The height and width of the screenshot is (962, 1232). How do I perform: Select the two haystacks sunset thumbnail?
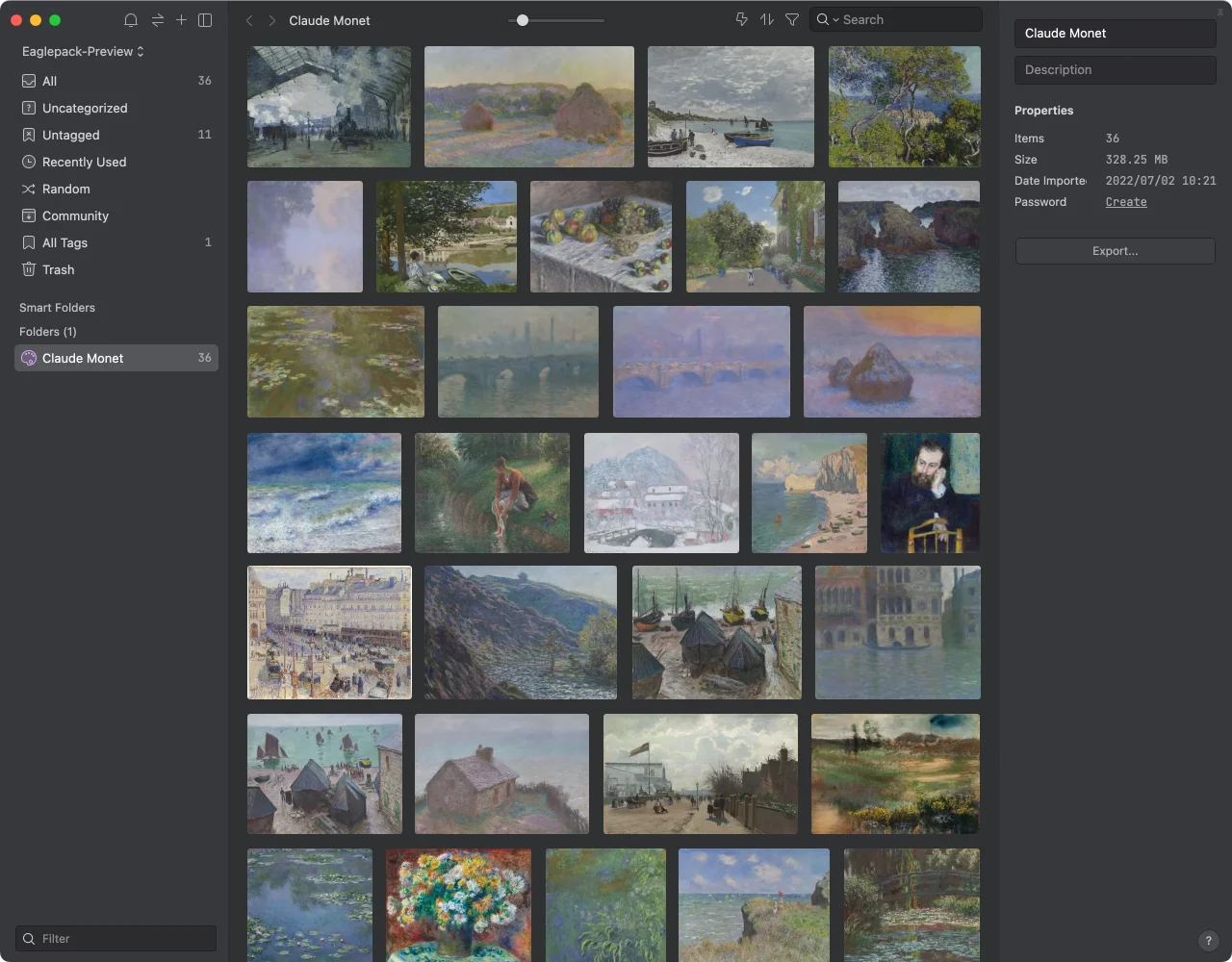(x=529, y=107)
